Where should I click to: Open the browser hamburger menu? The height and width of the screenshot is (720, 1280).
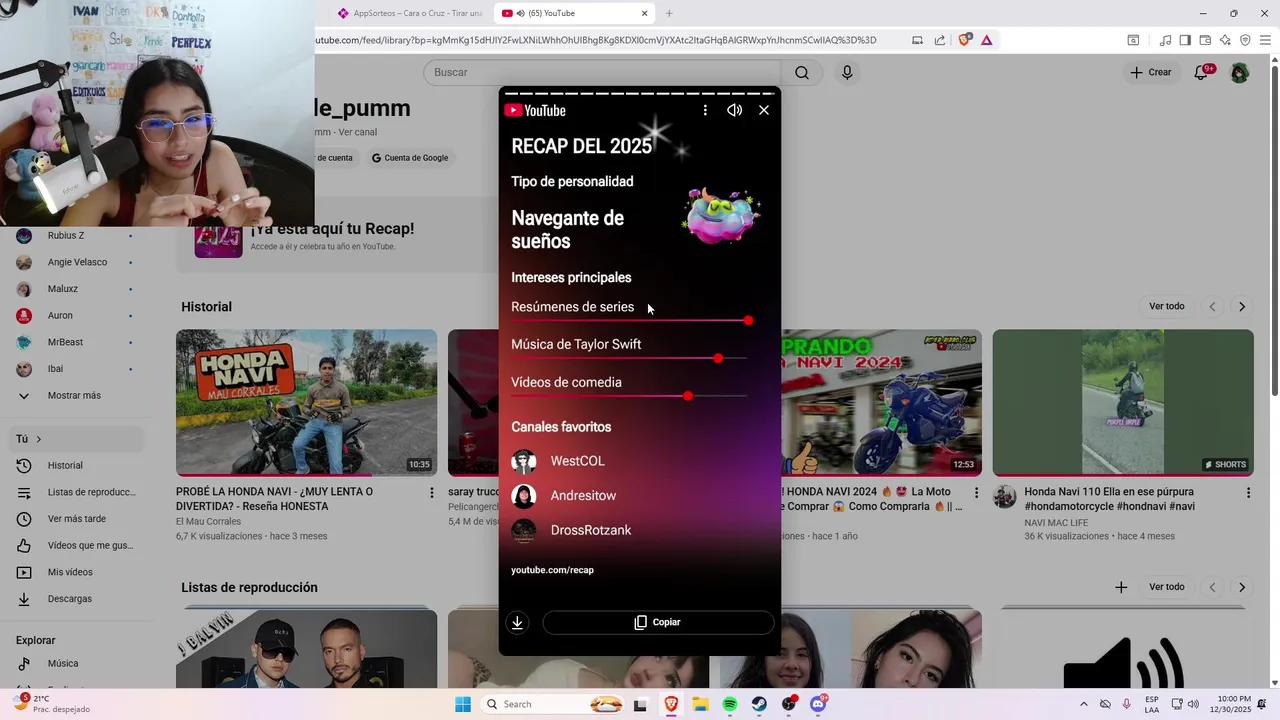1265,40
